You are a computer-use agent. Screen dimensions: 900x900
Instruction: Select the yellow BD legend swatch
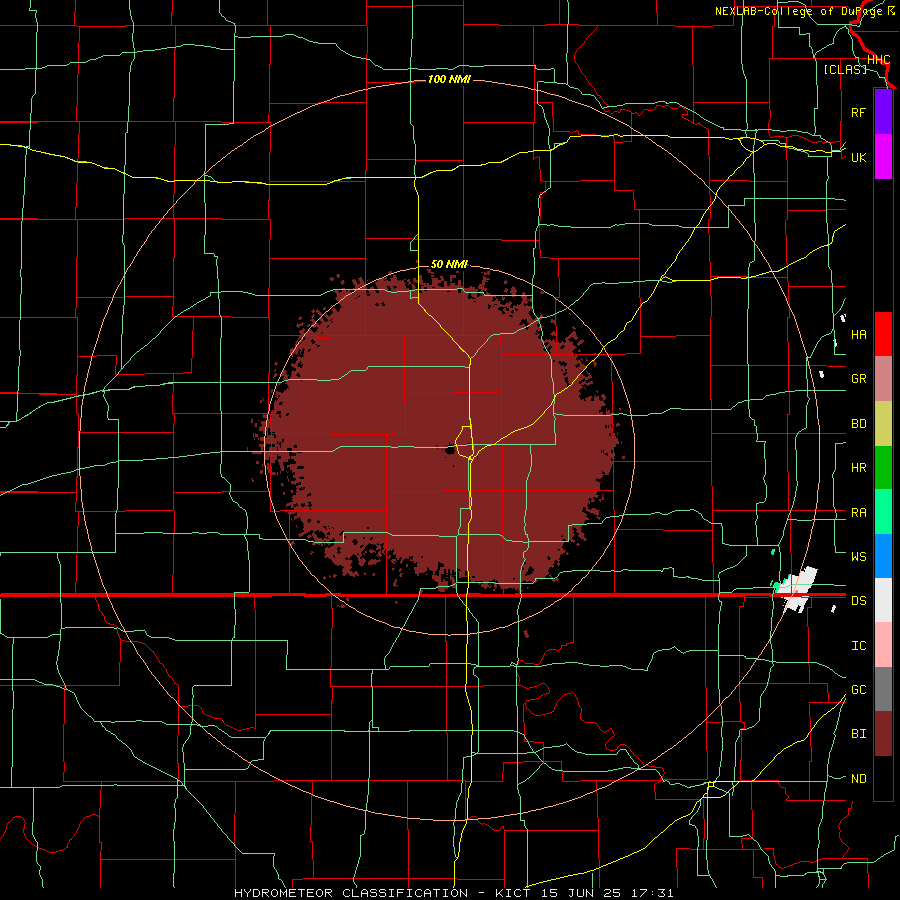[x=883, y=424]
